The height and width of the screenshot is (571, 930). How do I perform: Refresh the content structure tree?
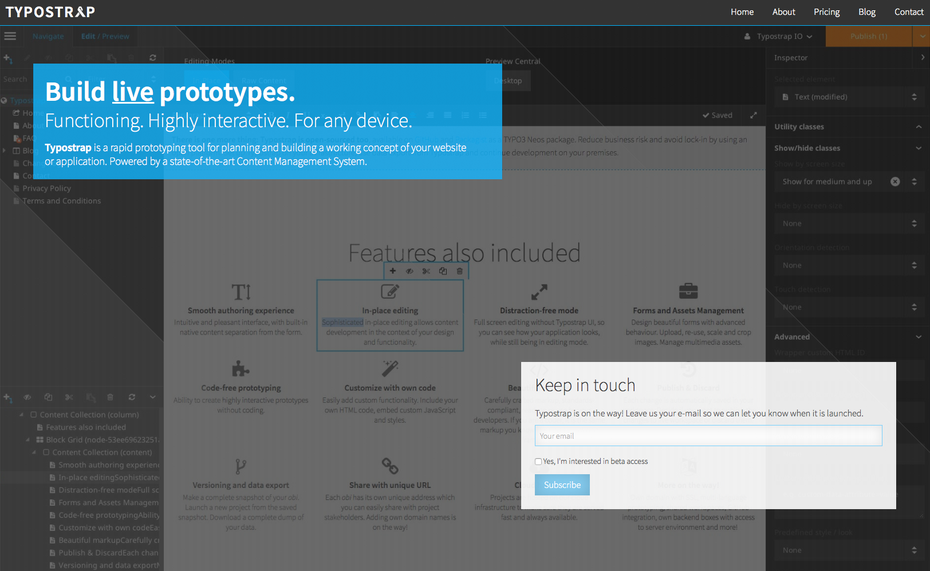click(x=132, y=397)
